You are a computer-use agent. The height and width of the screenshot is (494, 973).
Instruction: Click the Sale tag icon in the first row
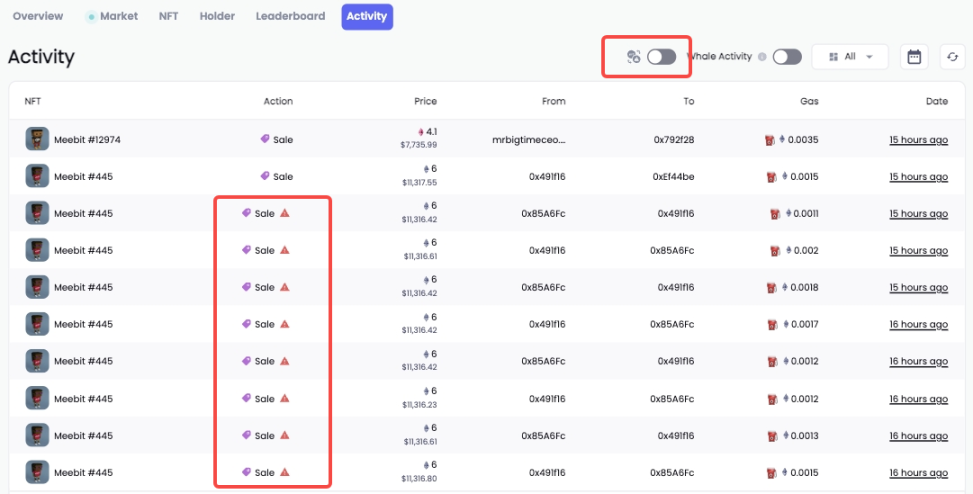[x=265, y=140]
